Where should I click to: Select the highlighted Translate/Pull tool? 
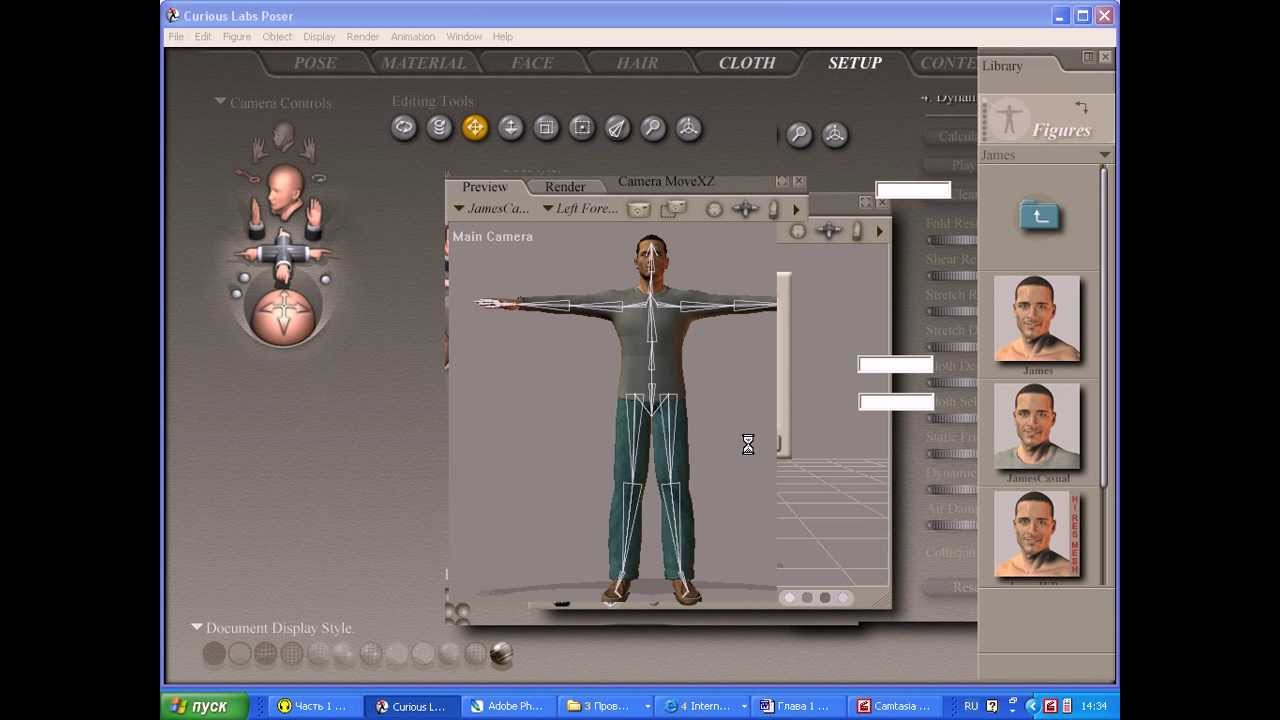click(x=475, y=127)
